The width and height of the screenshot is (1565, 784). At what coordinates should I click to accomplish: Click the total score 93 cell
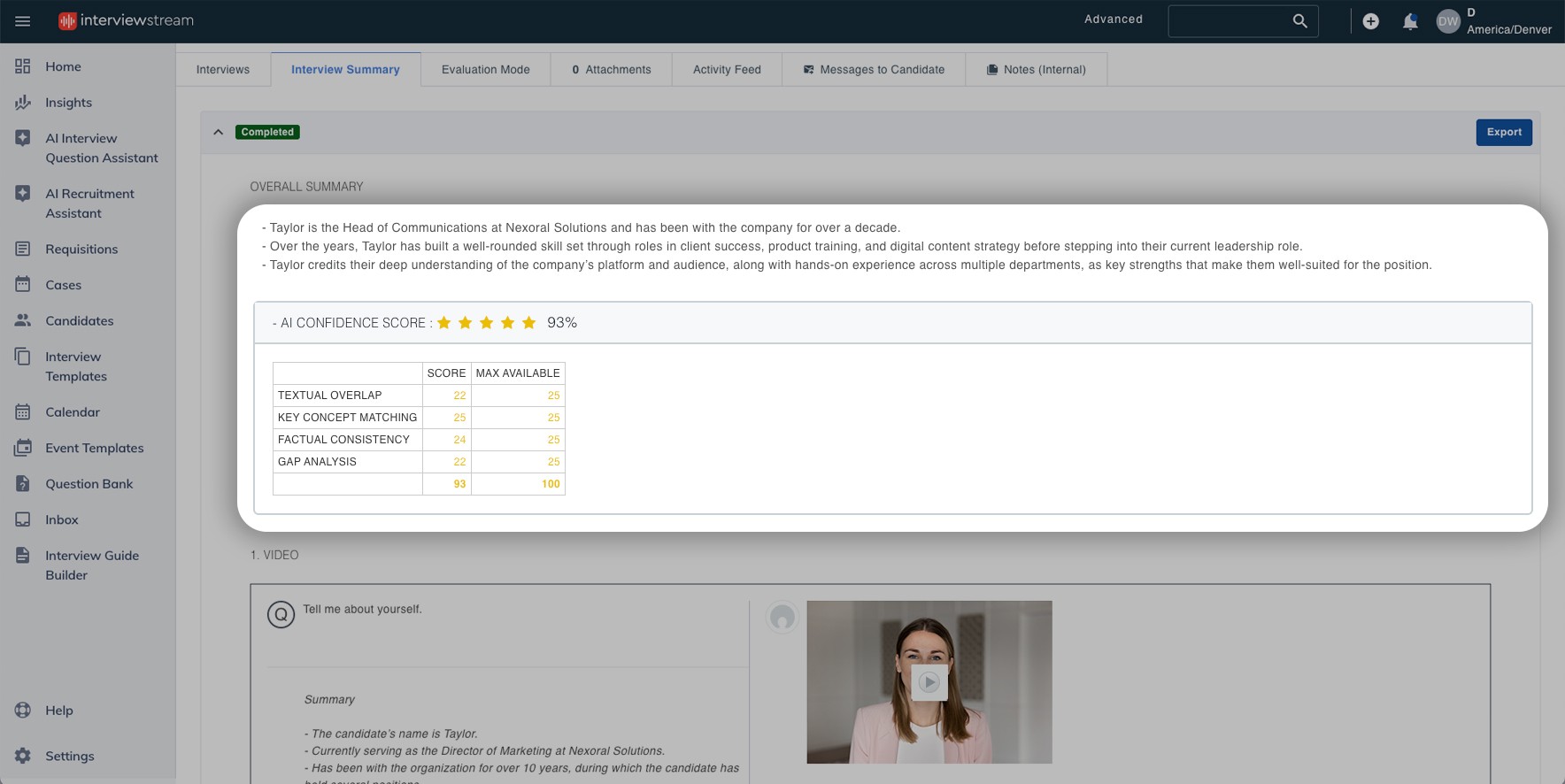click(447, 484)
